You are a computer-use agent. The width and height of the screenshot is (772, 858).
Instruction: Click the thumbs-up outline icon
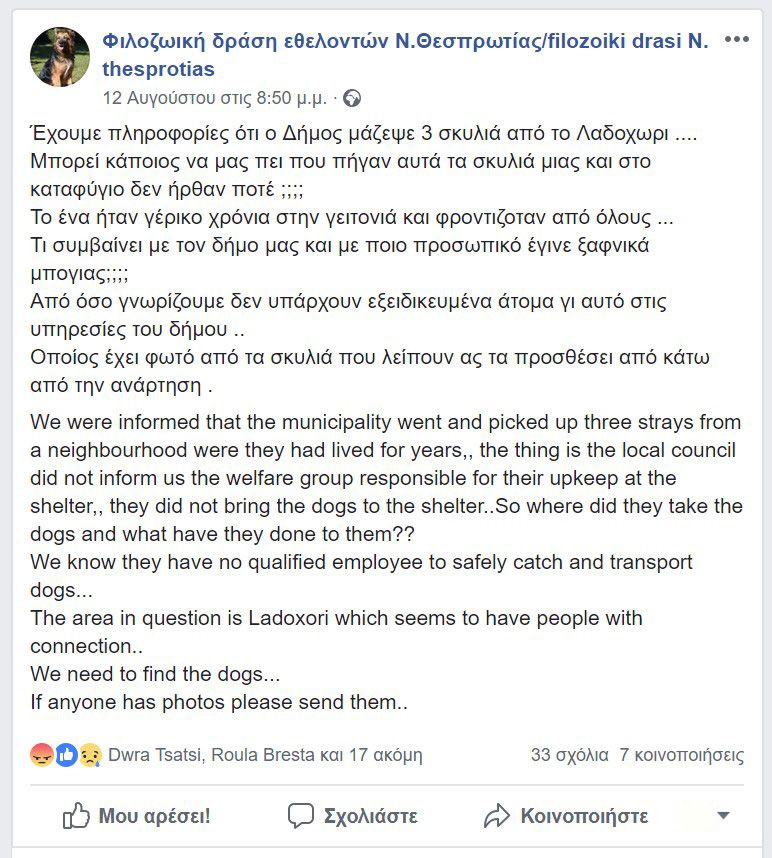tap(76, 816)
